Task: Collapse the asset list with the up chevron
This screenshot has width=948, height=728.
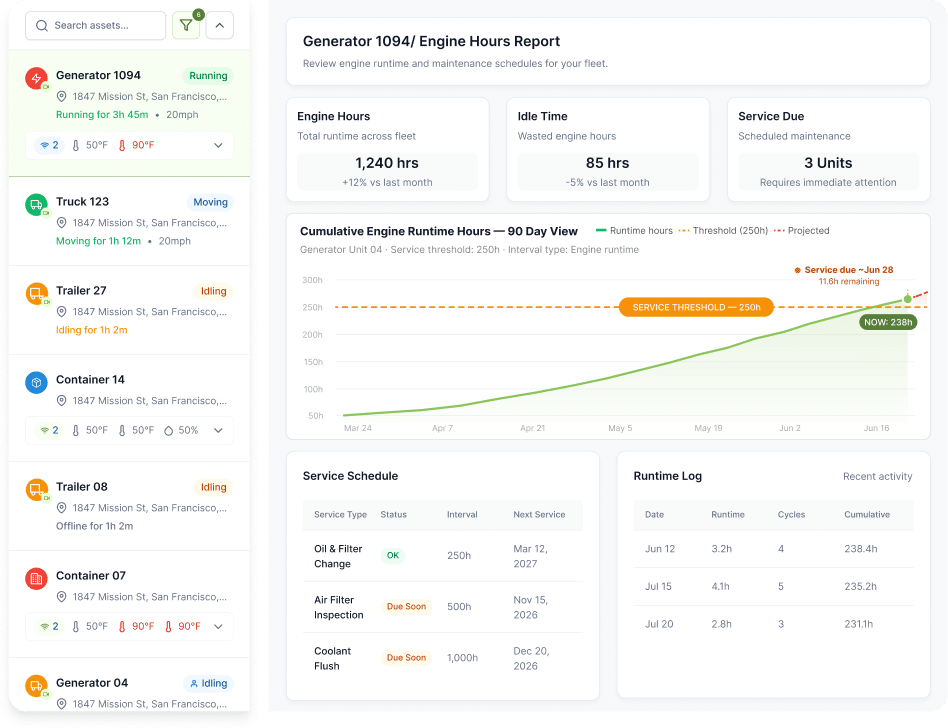Action: click(219, 25)
